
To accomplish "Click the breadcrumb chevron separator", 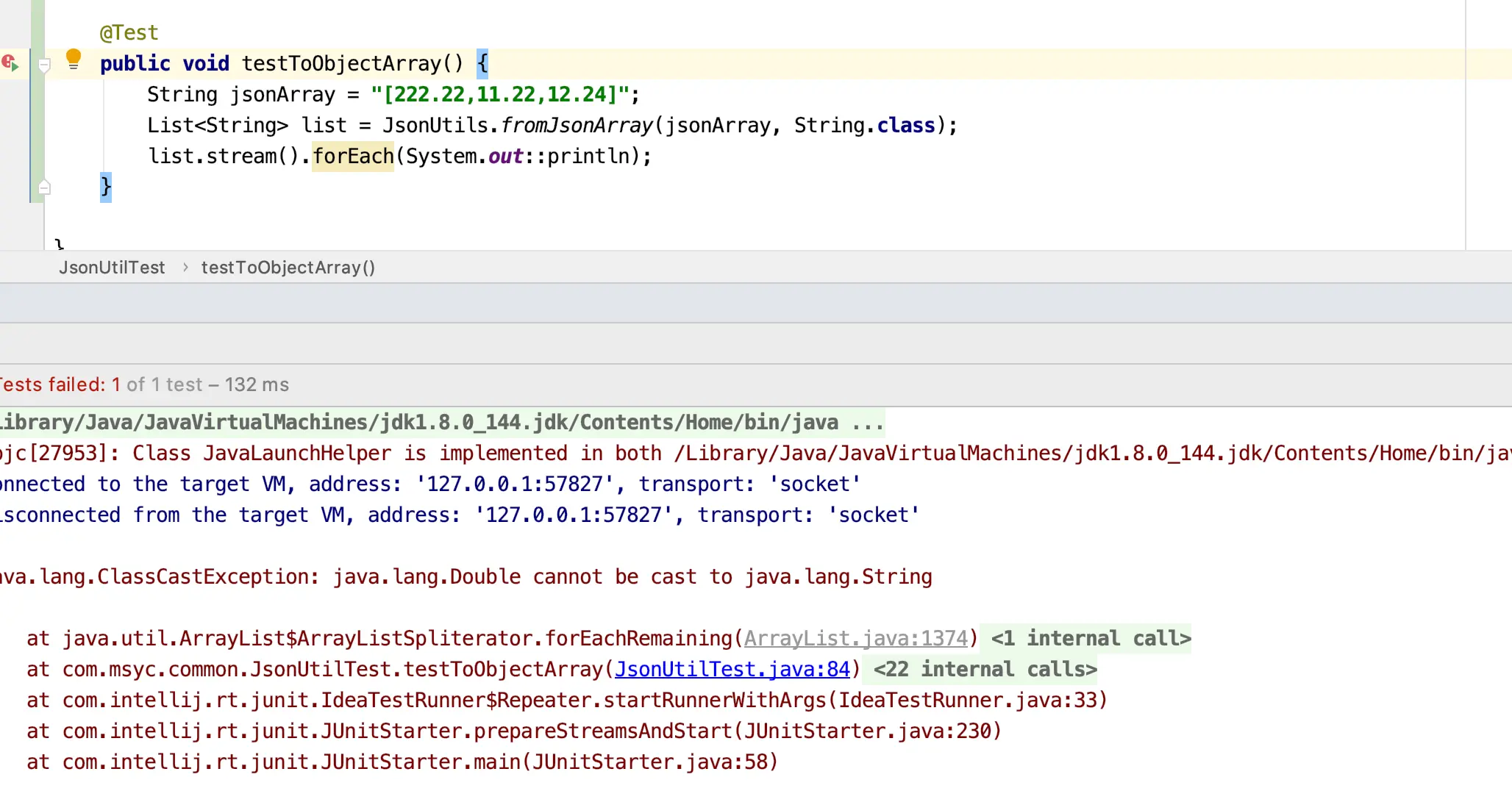I will click(x=185, y=268).
